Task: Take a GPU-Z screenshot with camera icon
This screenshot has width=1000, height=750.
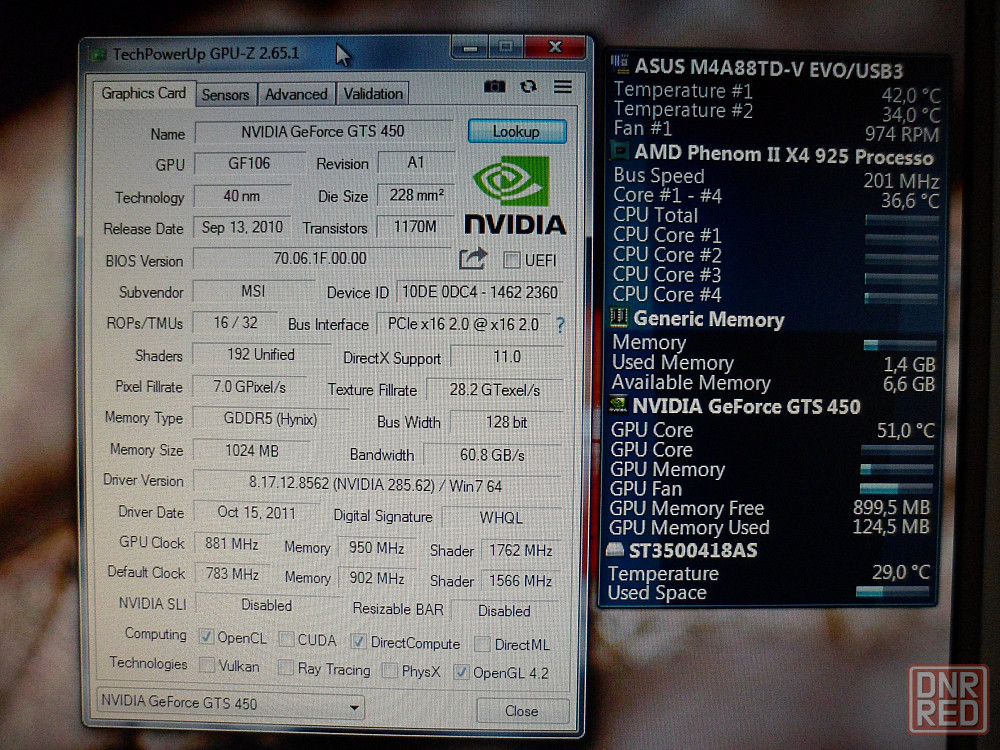Action: coord(494,87)
